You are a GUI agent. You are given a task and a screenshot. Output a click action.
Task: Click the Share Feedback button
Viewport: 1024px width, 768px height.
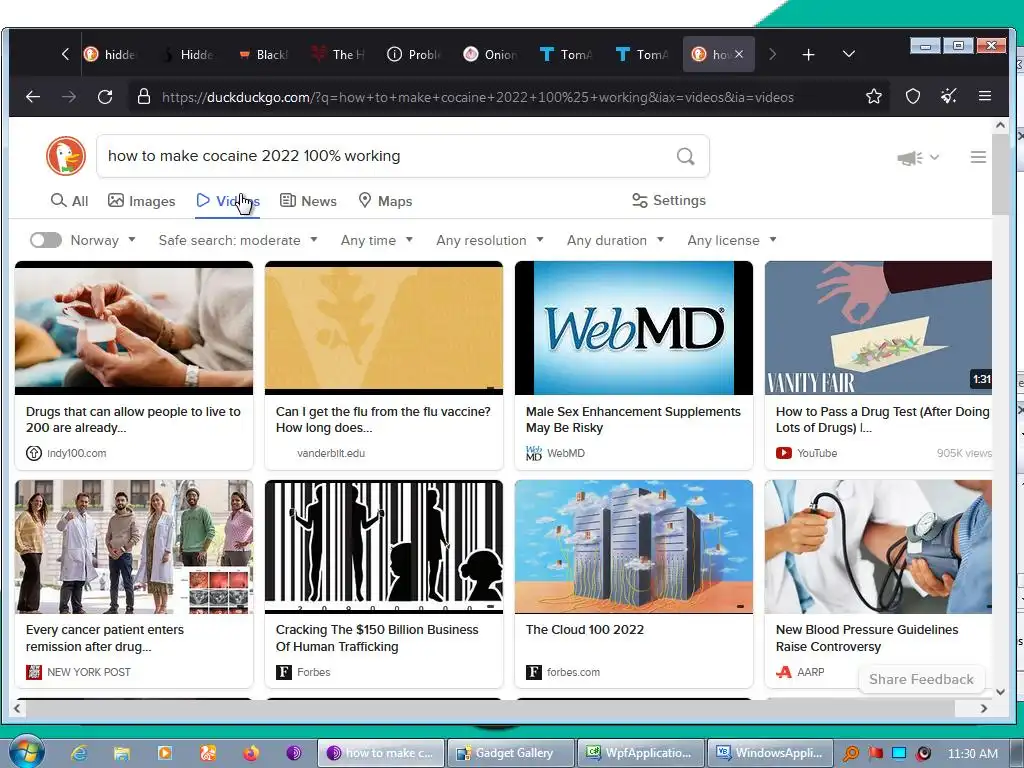(x=921, y=679)
